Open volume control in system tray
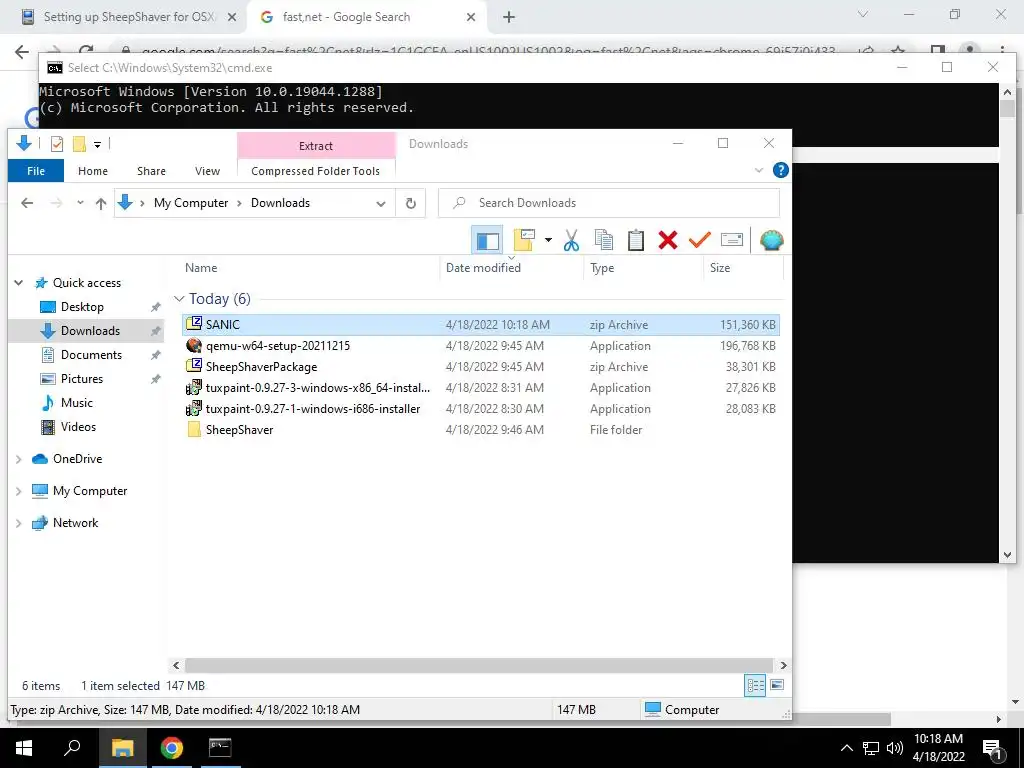This screenshot has height=768, width=1024. [895, 748]
